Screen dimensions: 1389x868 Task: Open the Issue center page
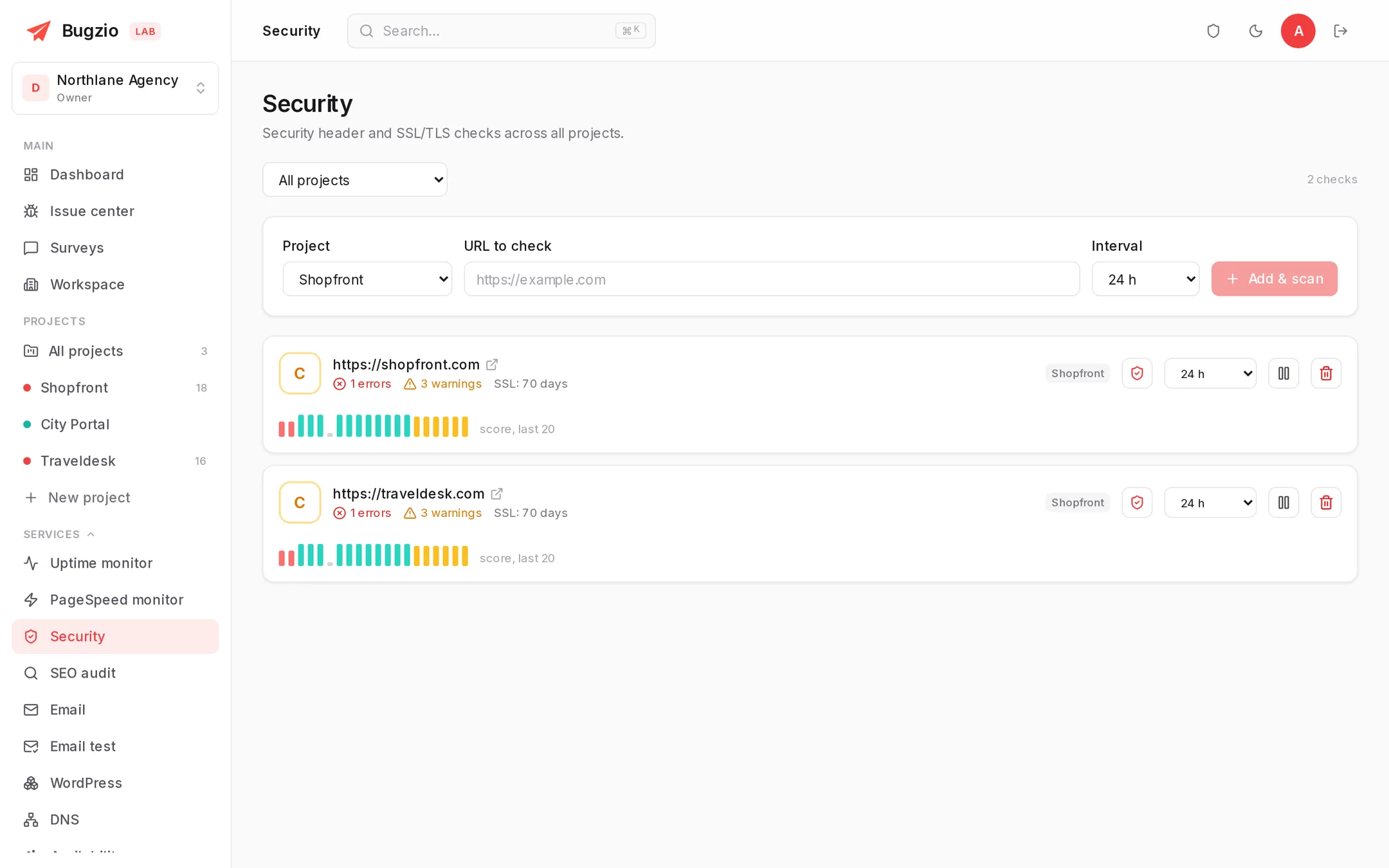(115, 212)
